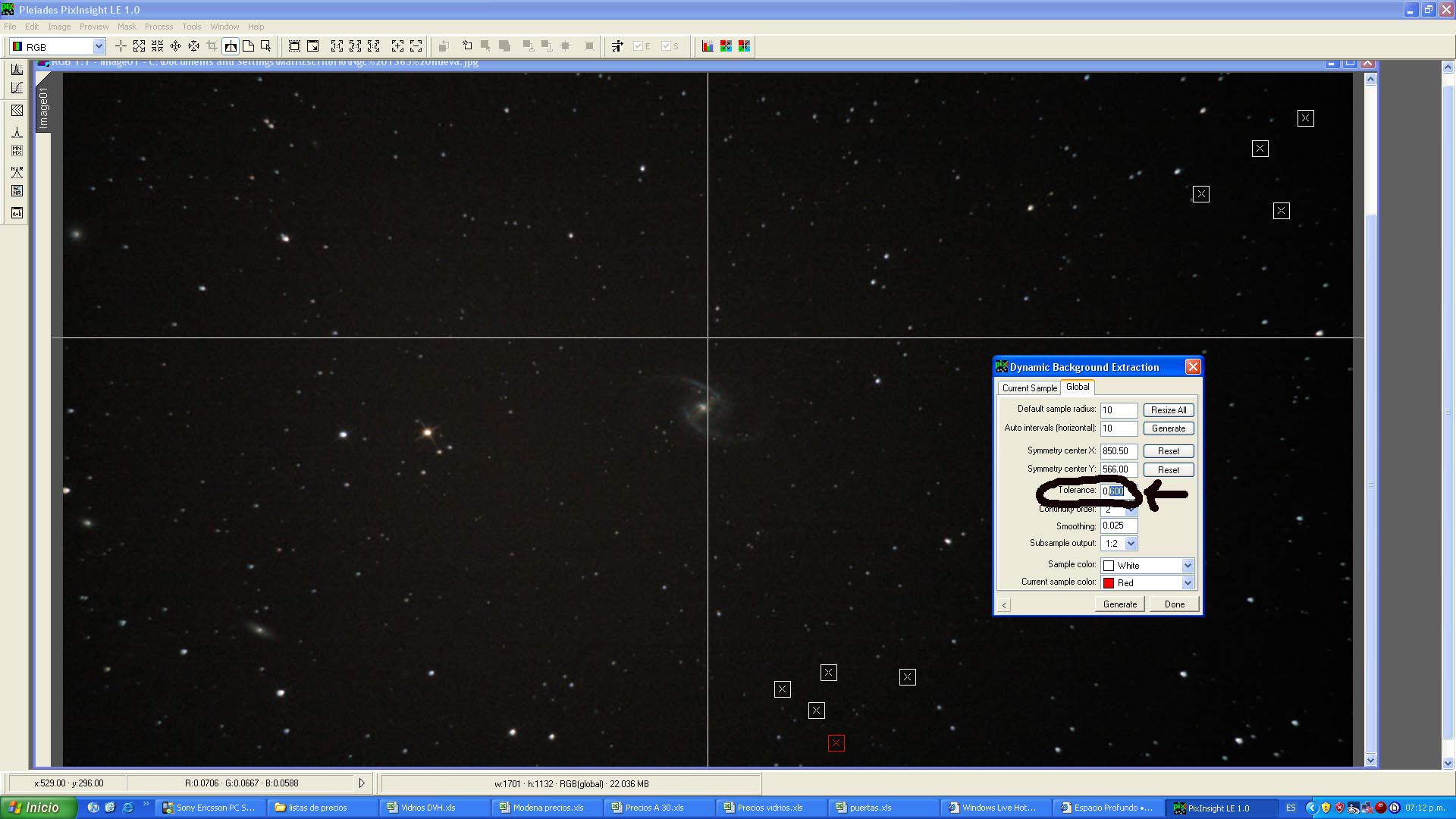Open the SCNR noise reduction tool
This screenshot has height=819, width=1456.
coord(17,191)
